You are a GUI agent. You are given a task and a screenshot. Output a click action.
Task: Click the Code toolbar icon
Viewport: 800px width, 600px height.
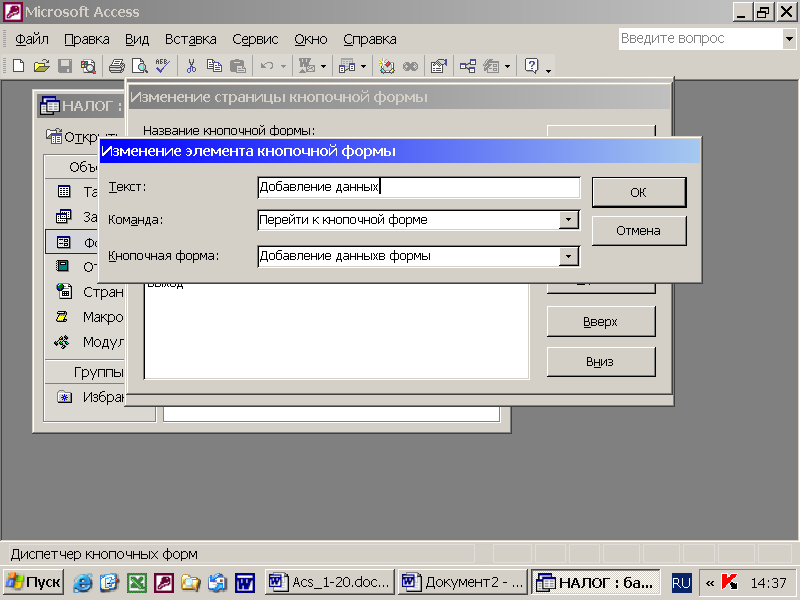click(387, 66)
